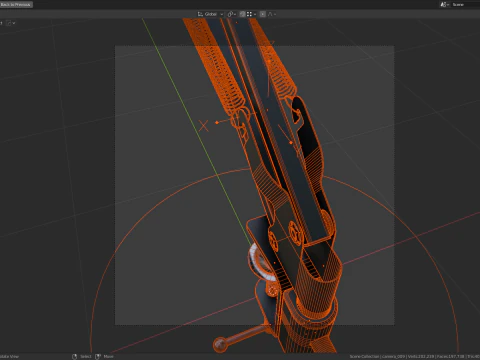Click the select mode icon below header

click(x=11, y=23)
